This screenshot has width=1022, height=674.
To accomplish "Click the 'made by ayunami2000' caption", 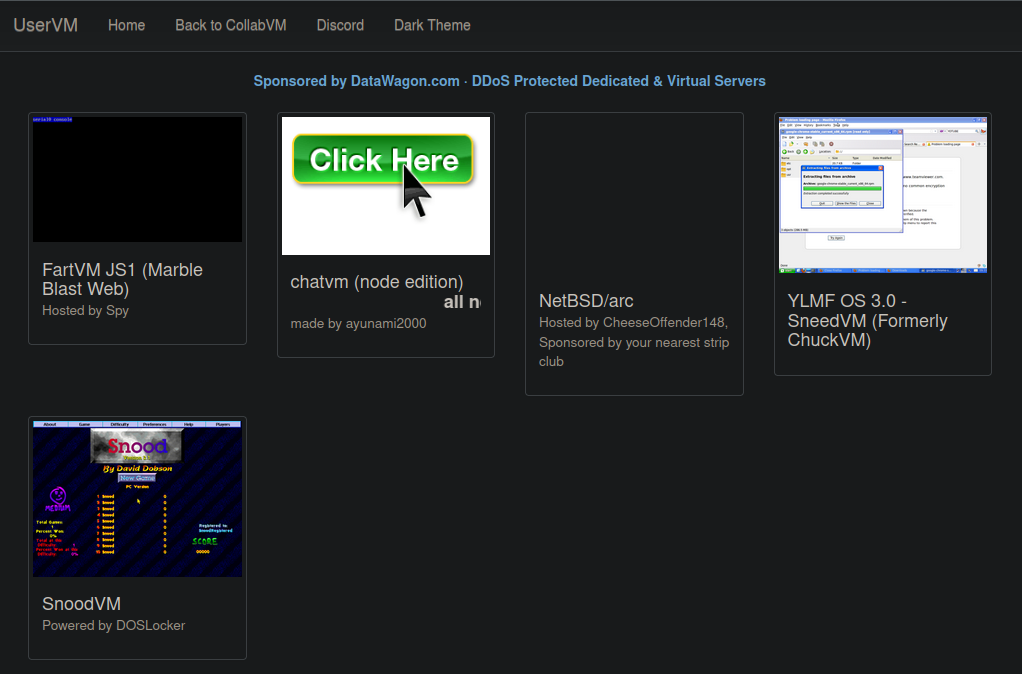I will (x=358, y=324).
